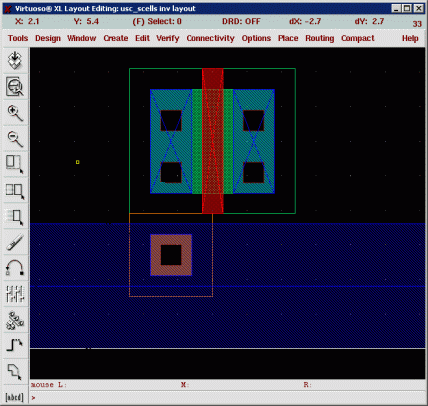Open the Verify menu

coord(168,38)
